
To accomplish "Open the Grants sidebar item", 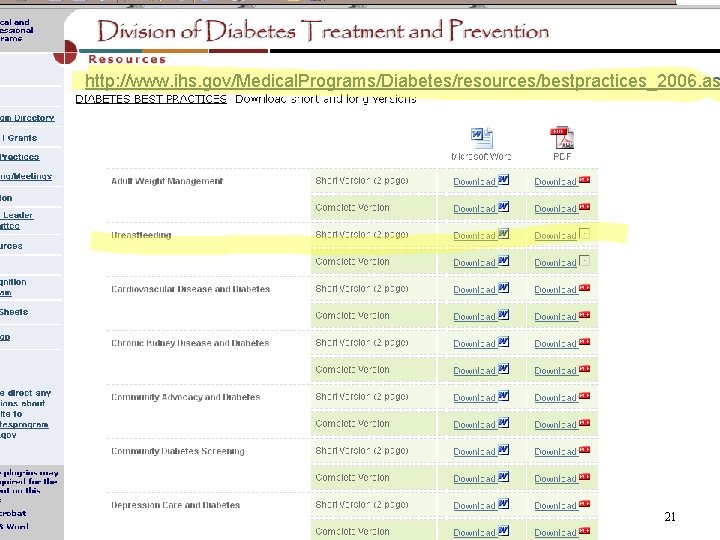I will 19,138.
